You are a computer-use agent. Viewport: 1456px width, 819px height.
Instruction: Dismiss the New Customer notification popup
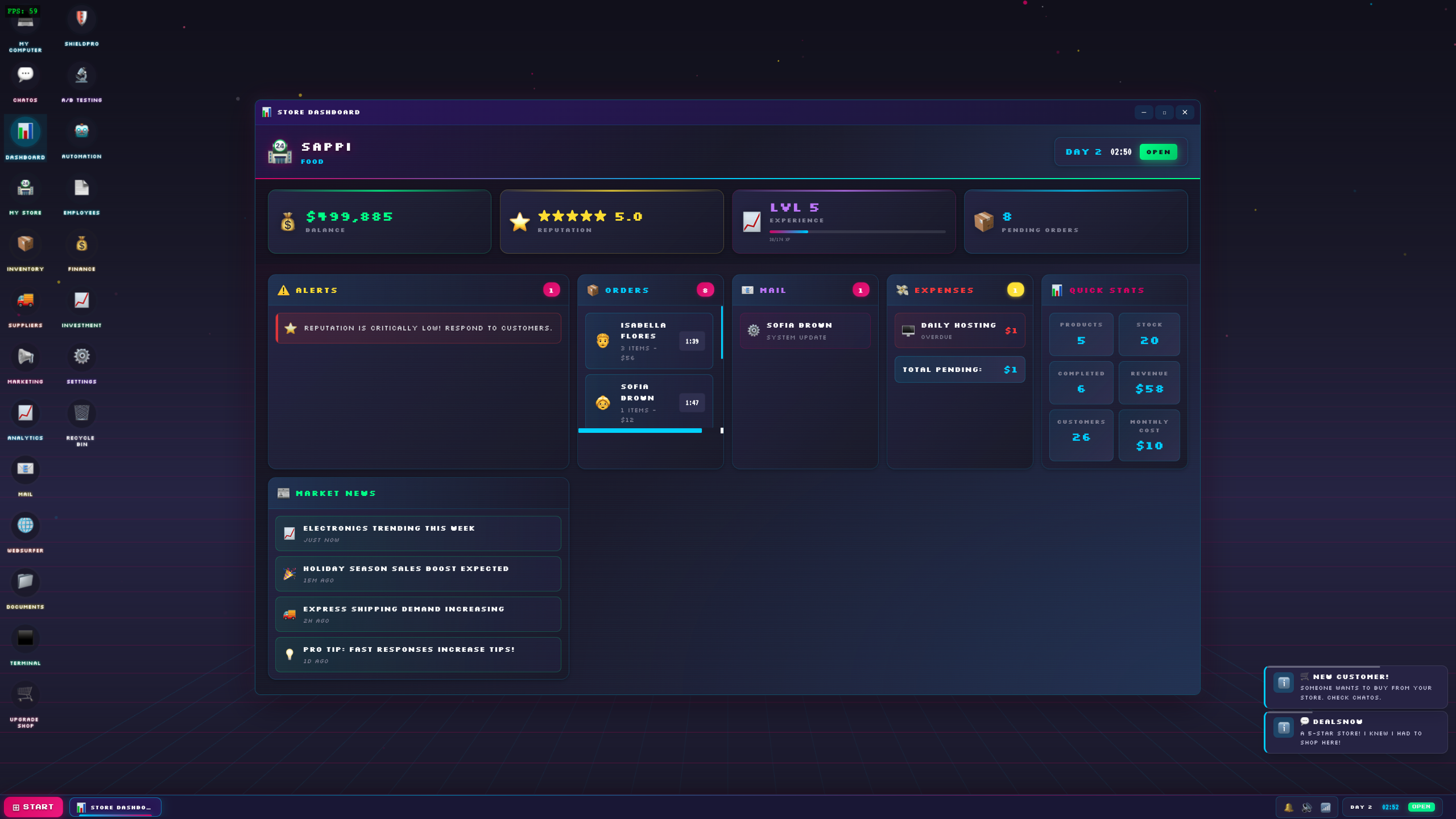click(x=1355, y=686)
